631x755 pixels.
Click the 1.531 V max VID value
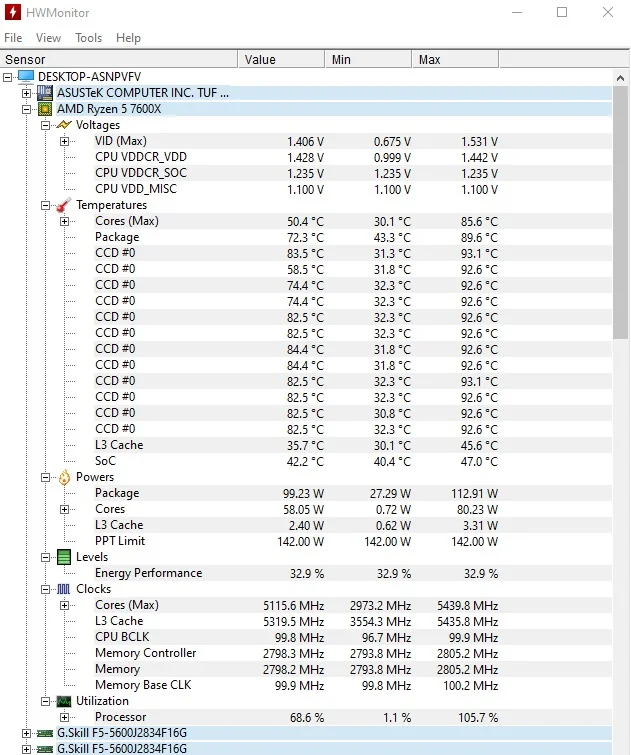click(x=479, y=142)
